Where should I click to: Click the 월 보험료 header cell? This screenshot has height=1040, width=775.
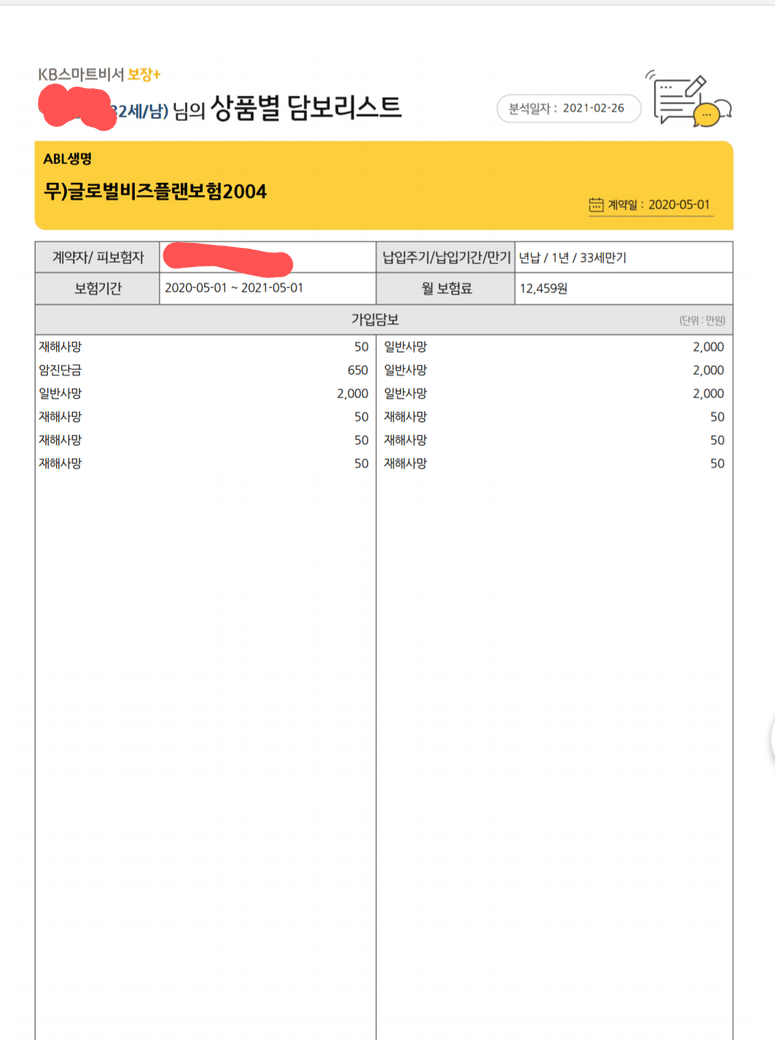click(x=445, y=289)
